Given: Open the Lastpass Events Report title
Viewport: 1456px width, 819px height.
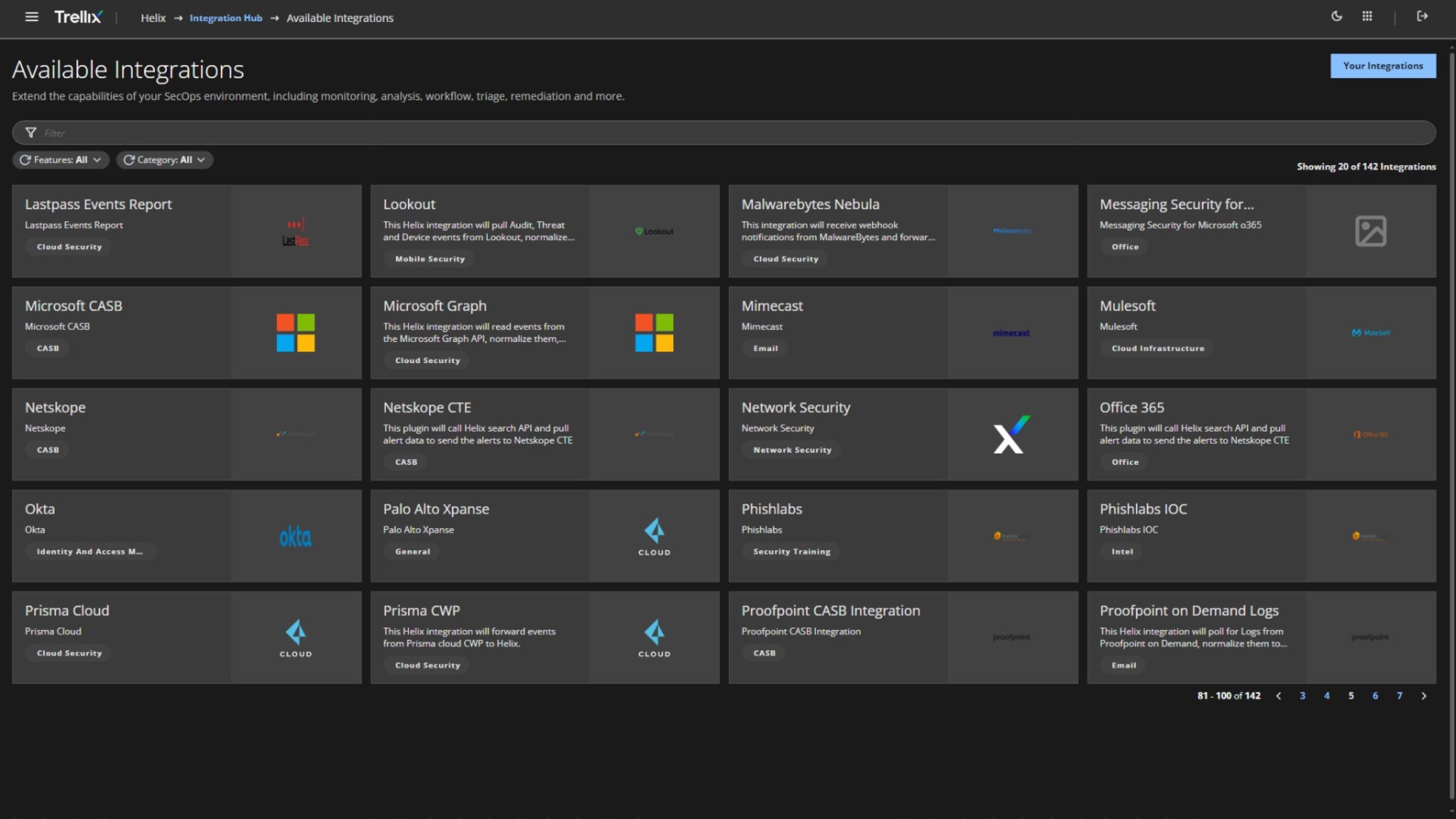Looking at the screenshot, I should click(98, 204).
